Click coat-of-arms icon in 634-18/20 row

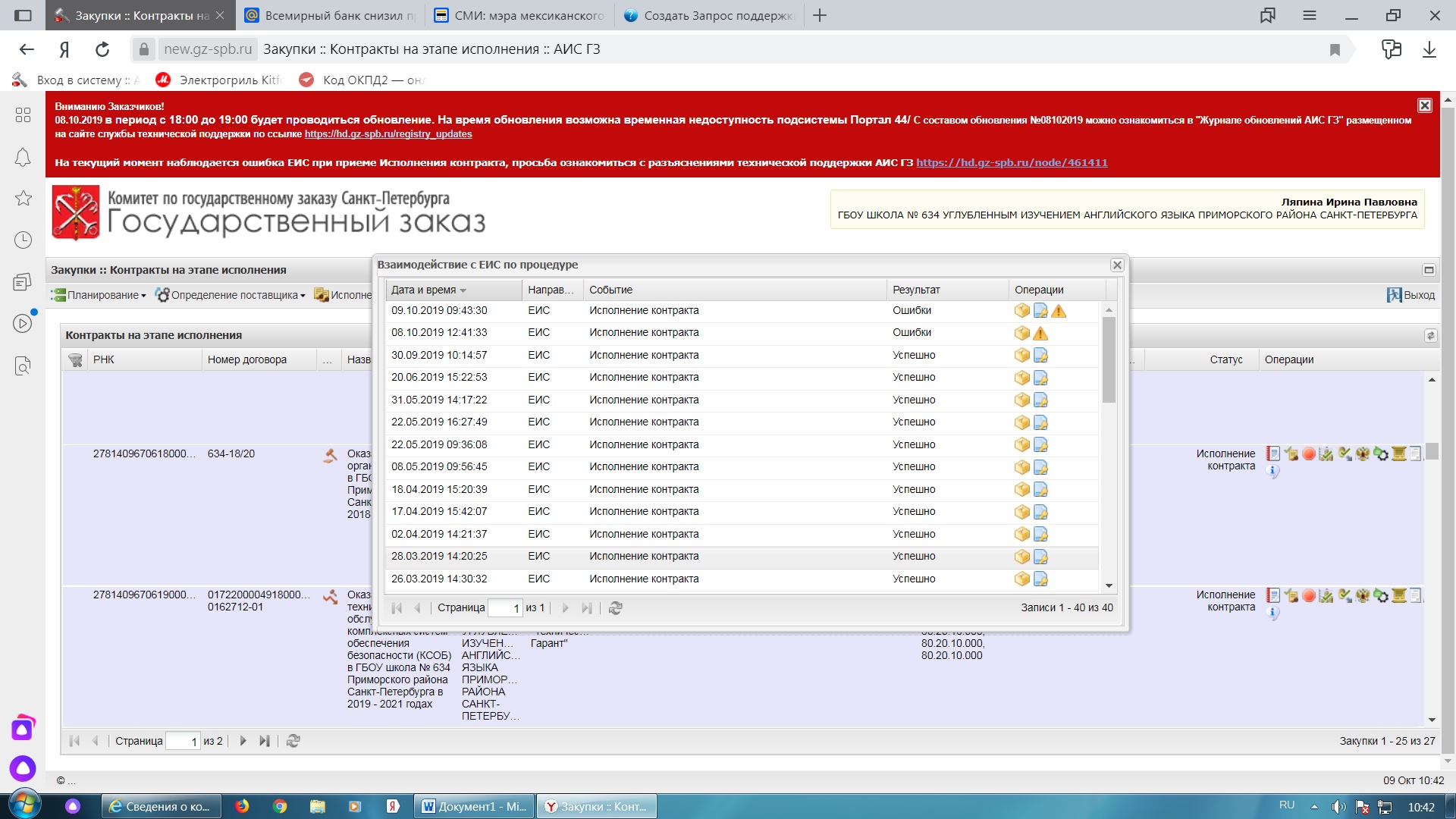coord(1363,454)
